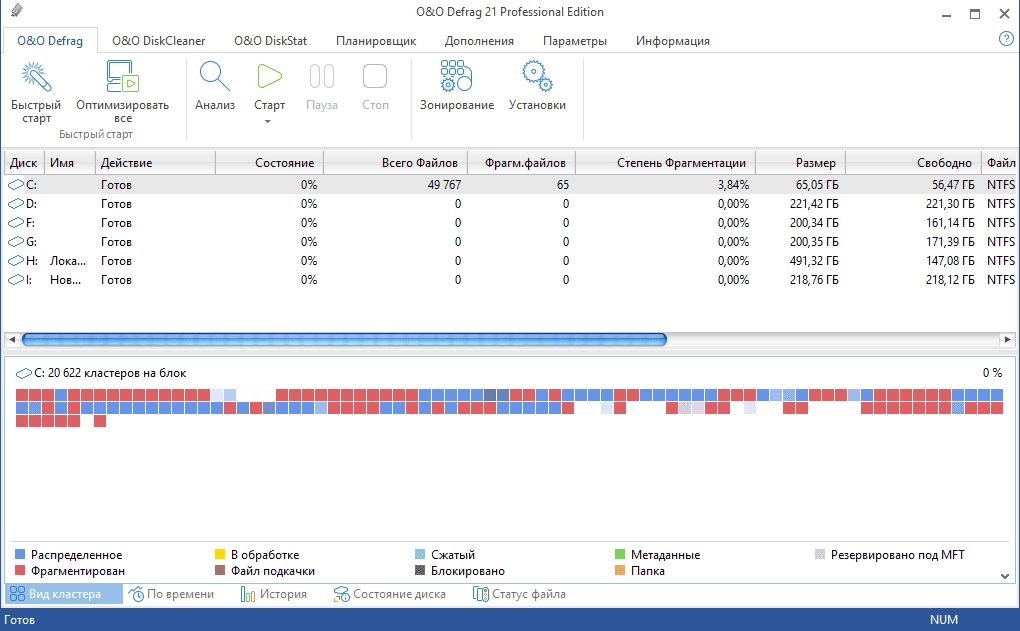Click the scrollbar left arrow
Viewport: 1020px width, 631px height.
pyautogui.click(x=12, y=339)
